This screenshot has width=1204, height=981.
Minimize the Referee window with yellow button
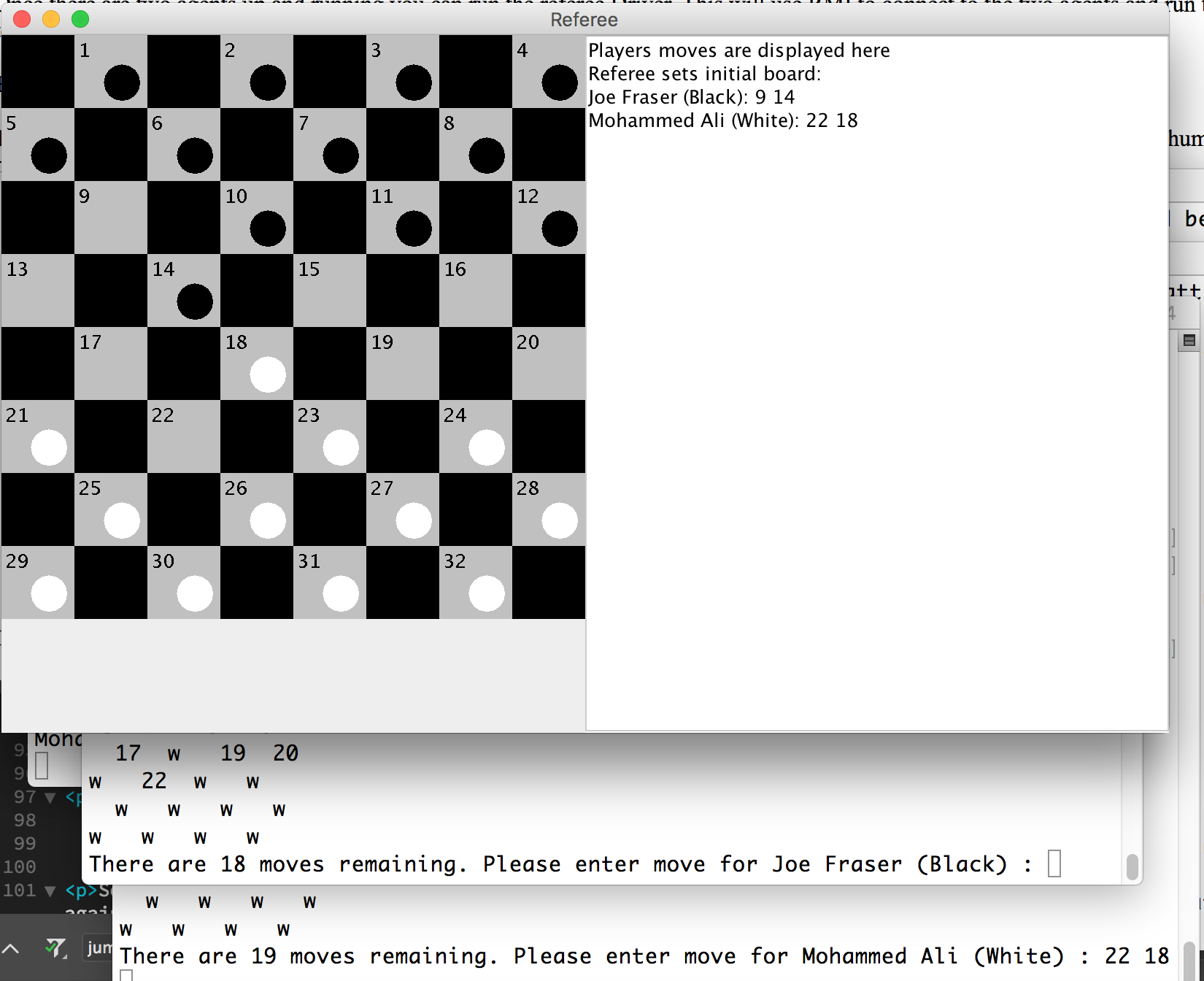click(x=51, y=19)
